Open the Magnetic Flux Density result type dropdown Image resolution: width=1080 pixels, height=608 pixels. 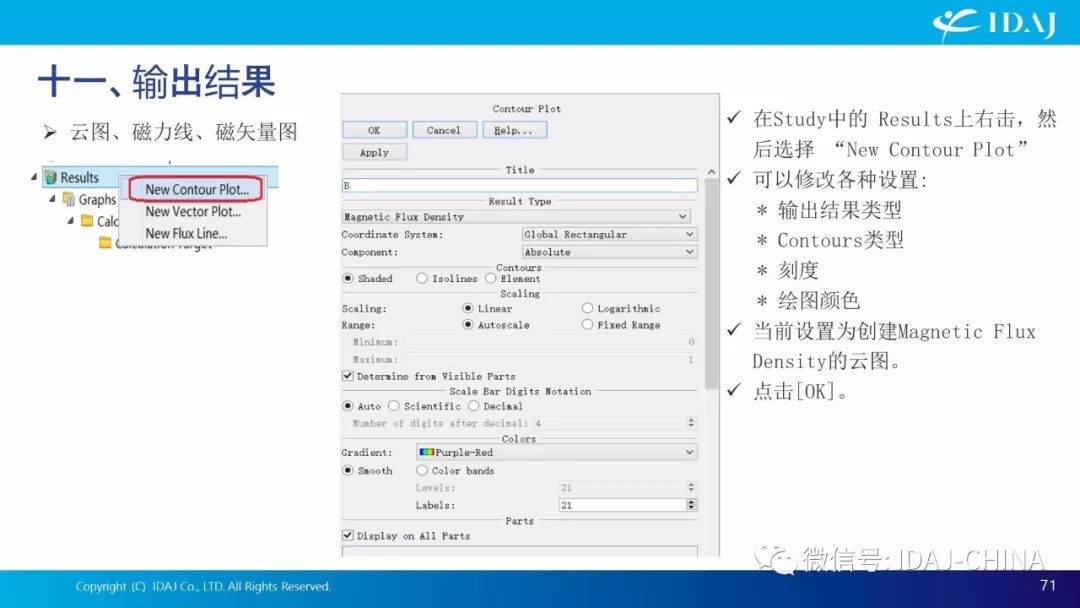click(516, 216)
